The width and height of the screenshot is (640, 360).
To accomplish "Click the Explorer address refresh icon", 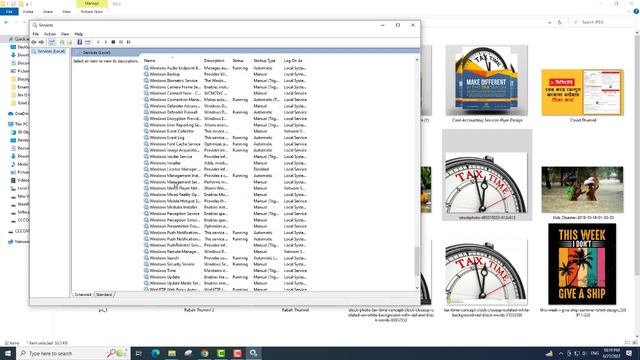I will tap(560, 22).
